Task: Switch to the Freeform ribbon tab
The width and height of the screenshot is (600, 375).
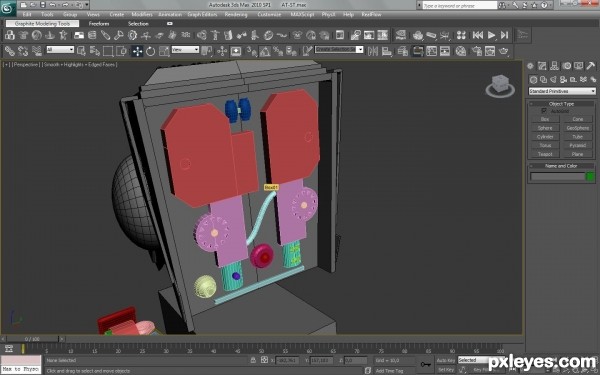Action: pyautogui.click(x=99, y=24)
